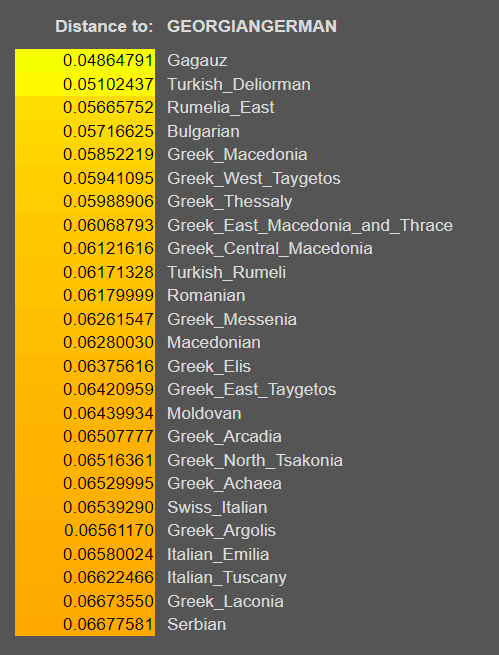499x655 pixels.
Task: Click the Greek_West_Taygetos label
Action: click(x=254, y=179)
